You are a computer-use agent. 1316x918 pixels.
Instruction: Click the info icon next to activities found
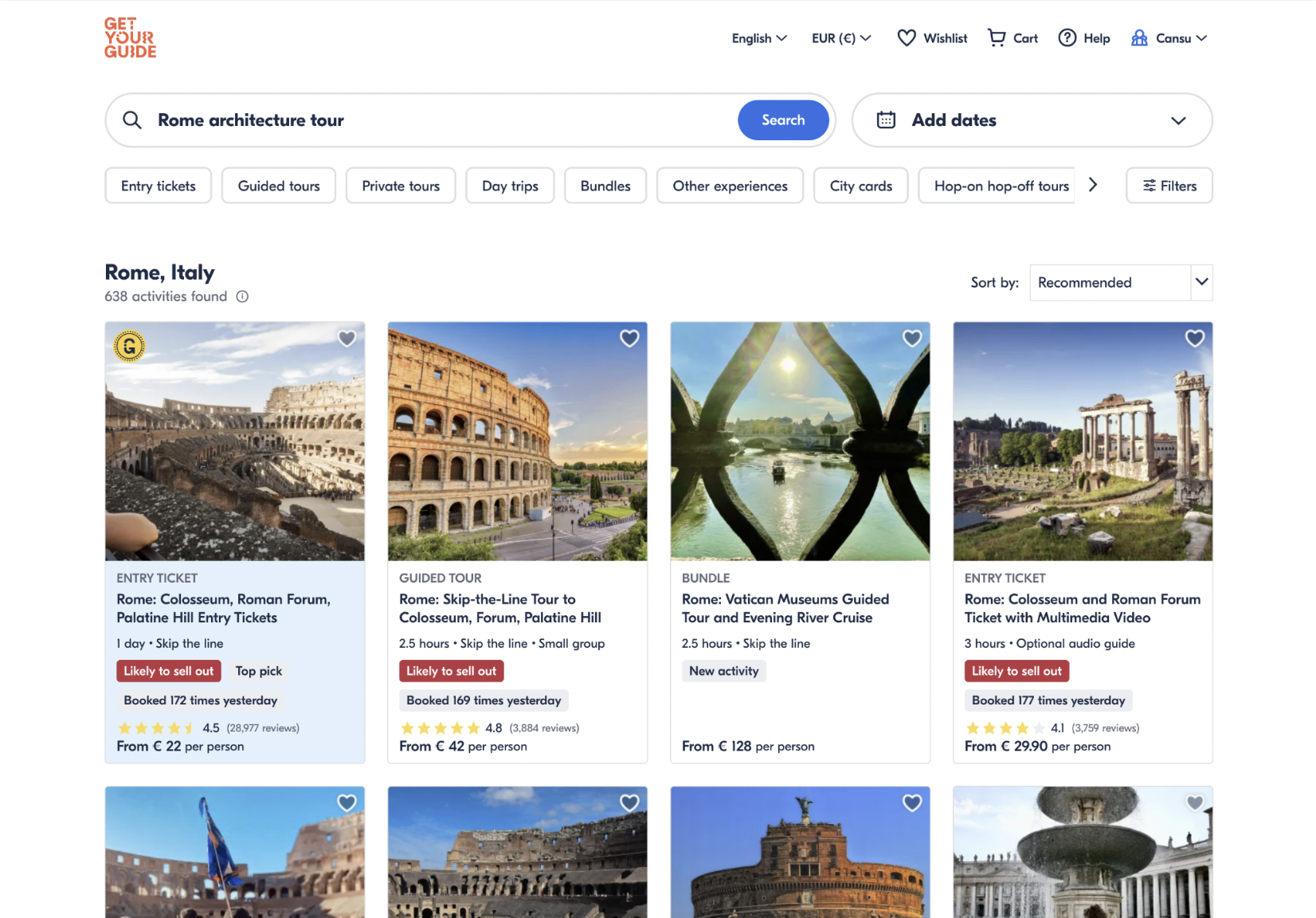point(242,296)
